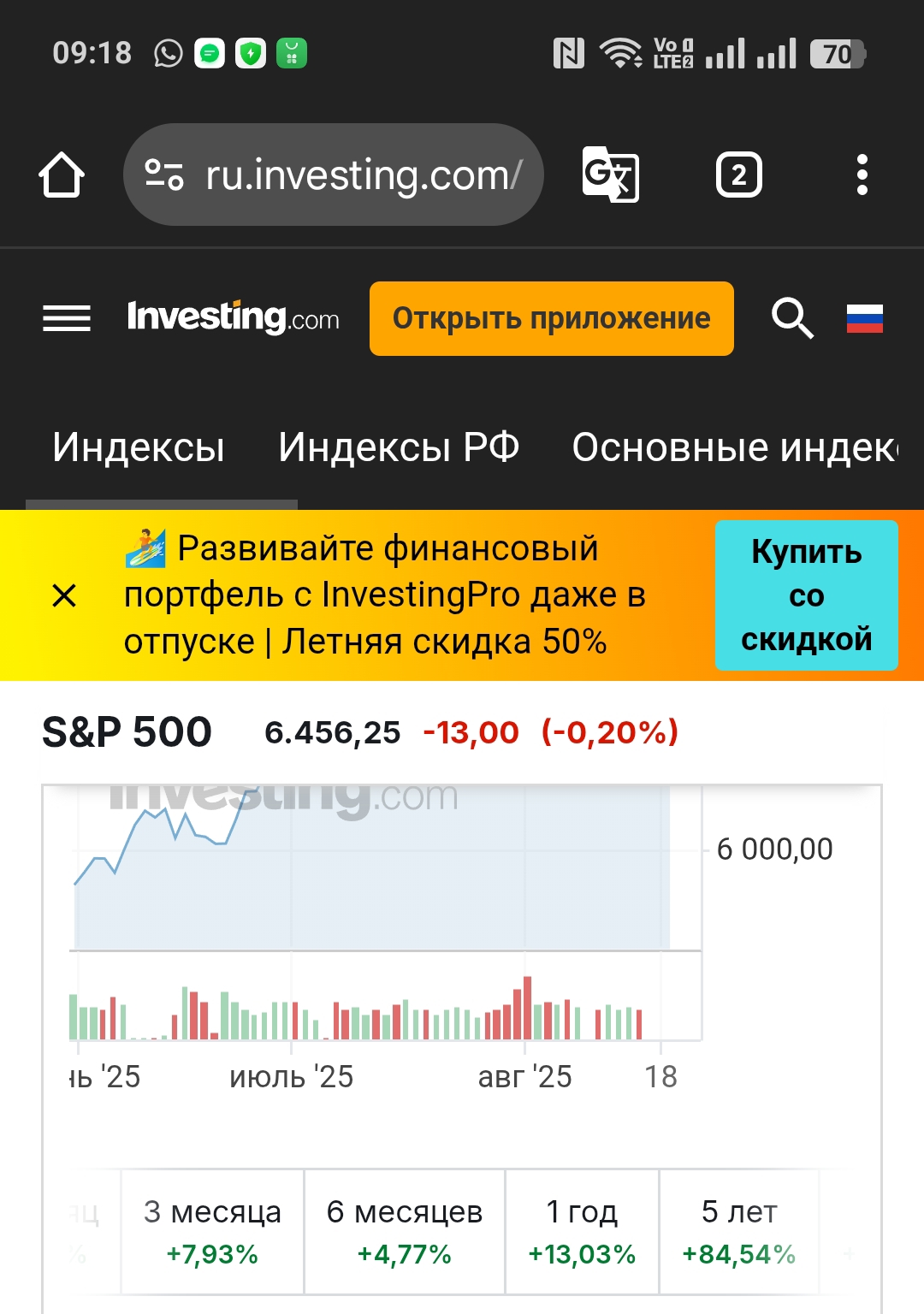This screenshot has width=924, height=1314.
Task: Tap the Купить со скидкой button
Action: pyautogui.click(x=806, y=595)
